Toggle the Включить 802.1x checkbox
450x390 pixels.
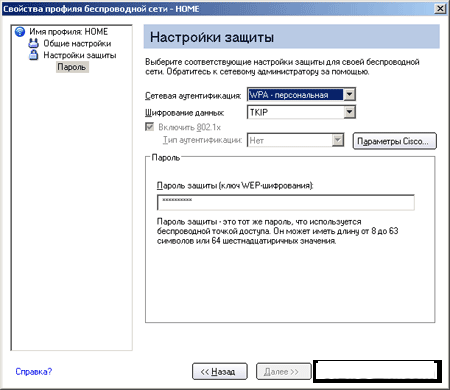pos(149,127)
